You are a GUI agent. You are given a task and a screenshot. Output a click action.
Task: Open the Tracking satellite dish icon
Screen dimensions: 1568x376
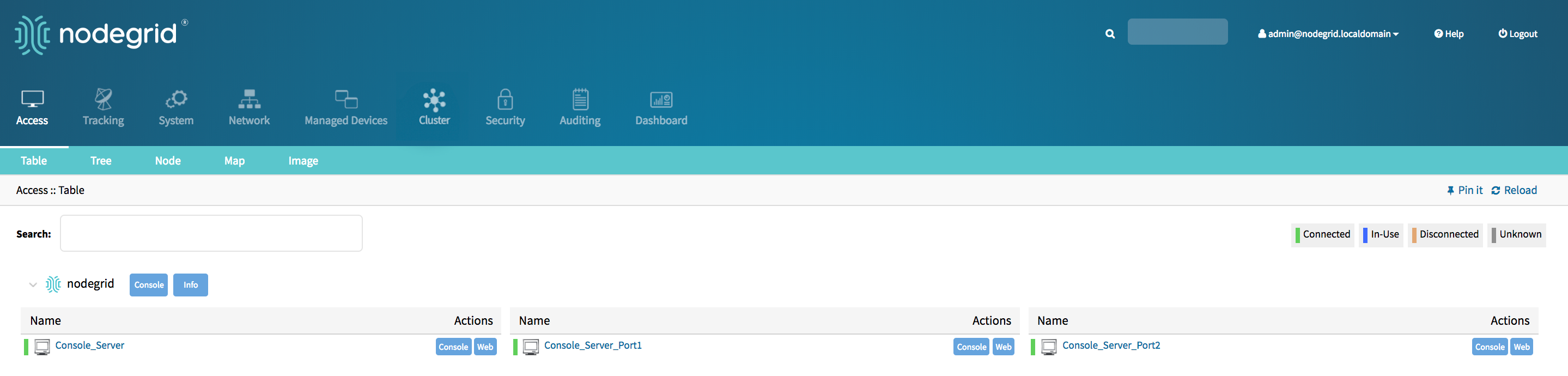pyautogui.click(x=104, y=99)
